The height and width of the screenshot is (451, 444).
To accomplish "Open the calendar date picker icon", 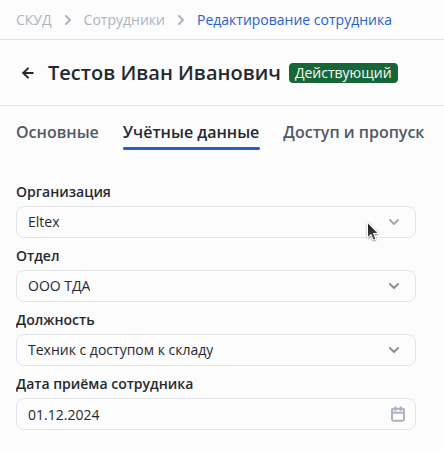I will pos(398,414).
